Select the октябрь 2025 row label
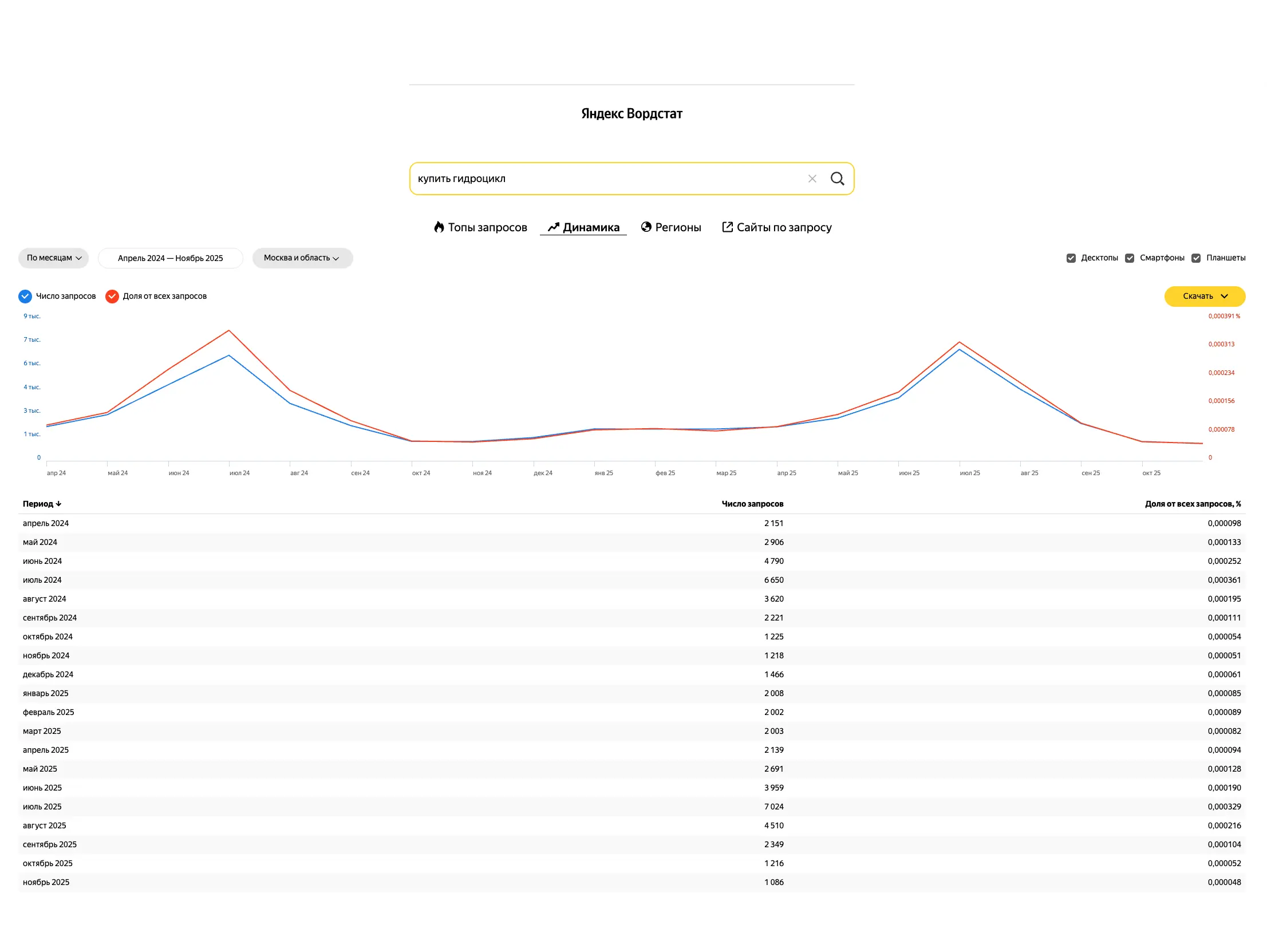This screenshot has width=1267, height=952. coord(48,864)
